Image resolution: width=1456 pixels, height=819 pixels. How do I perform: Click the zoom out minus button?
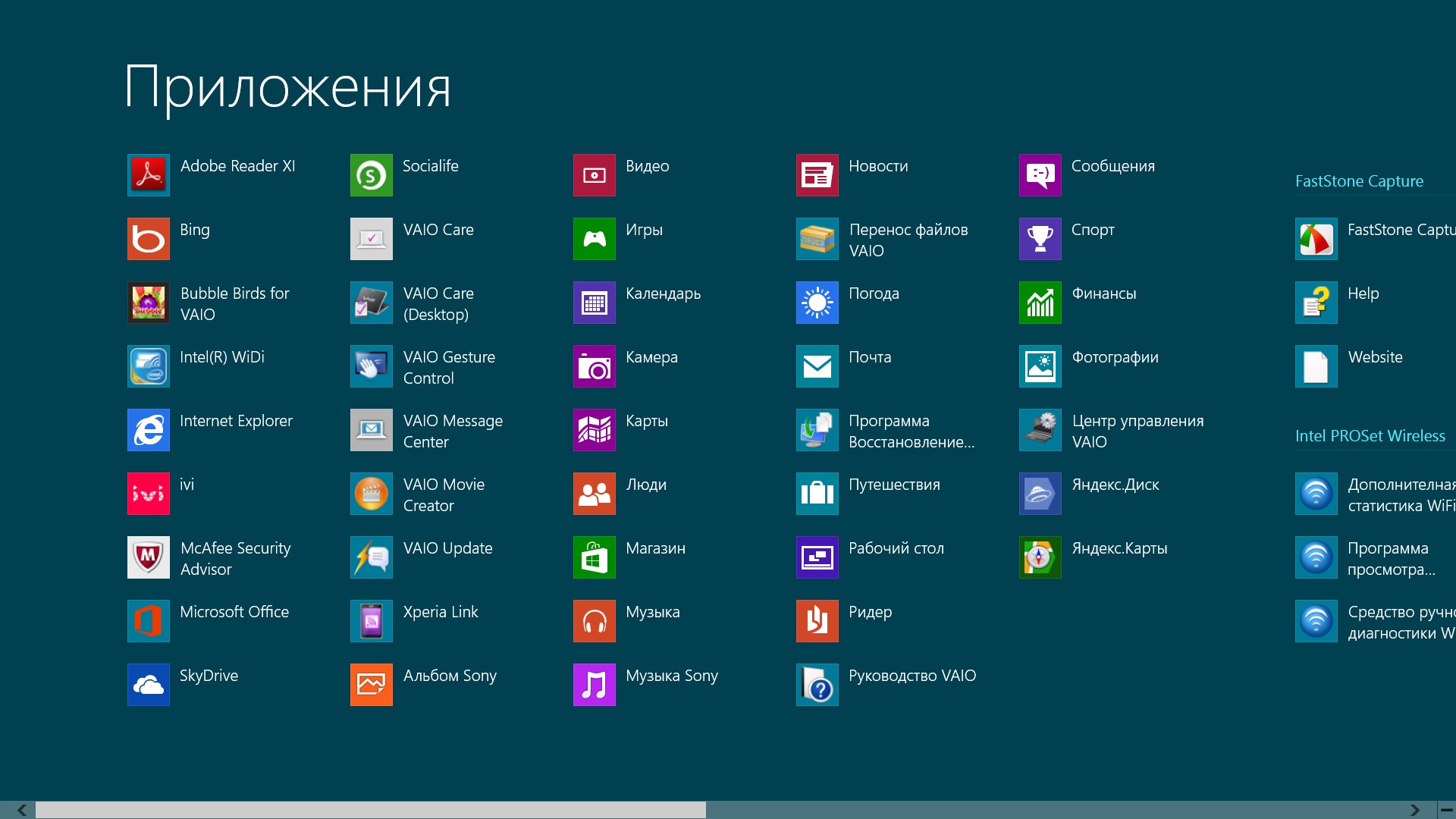click(1446, 810)
